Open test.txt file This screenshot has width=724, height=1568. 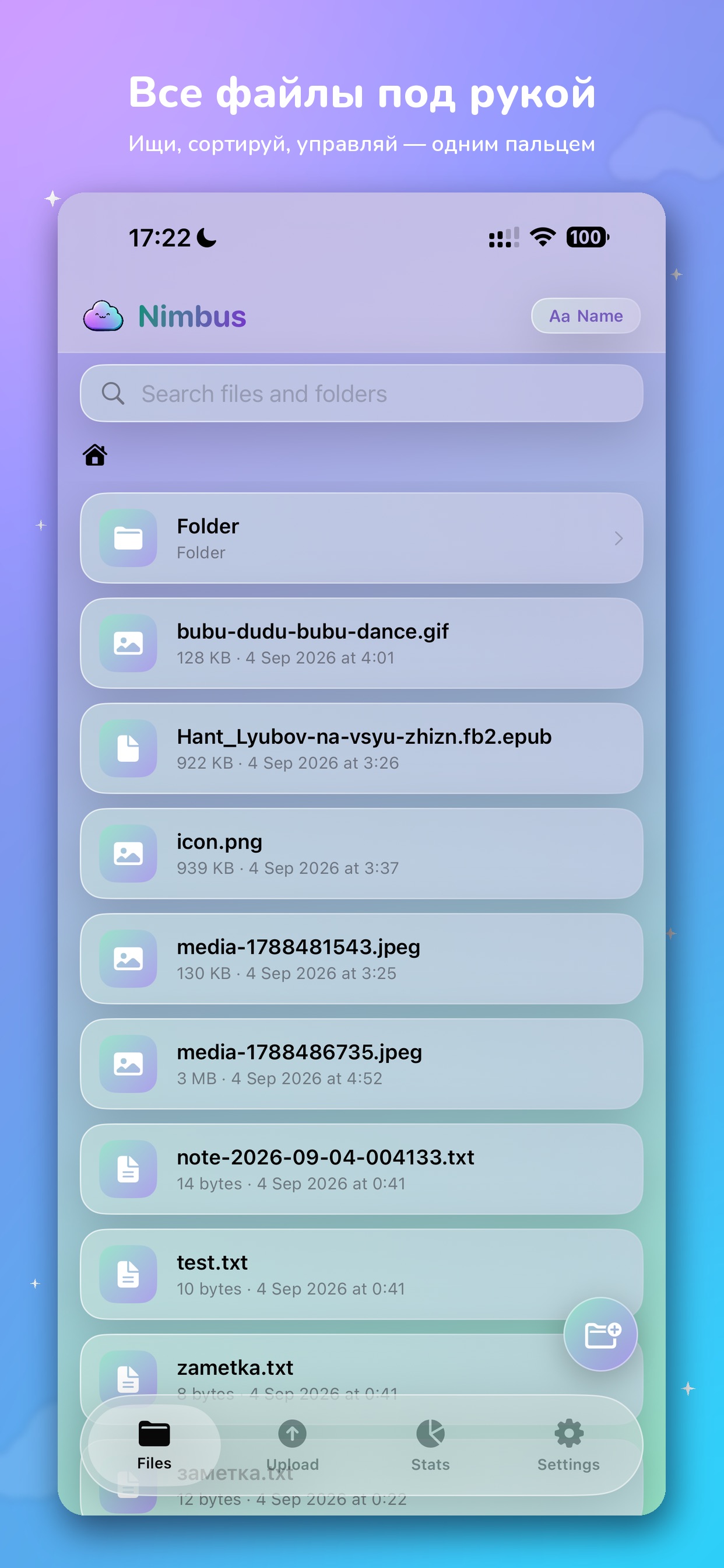(x=361, y=1275)
